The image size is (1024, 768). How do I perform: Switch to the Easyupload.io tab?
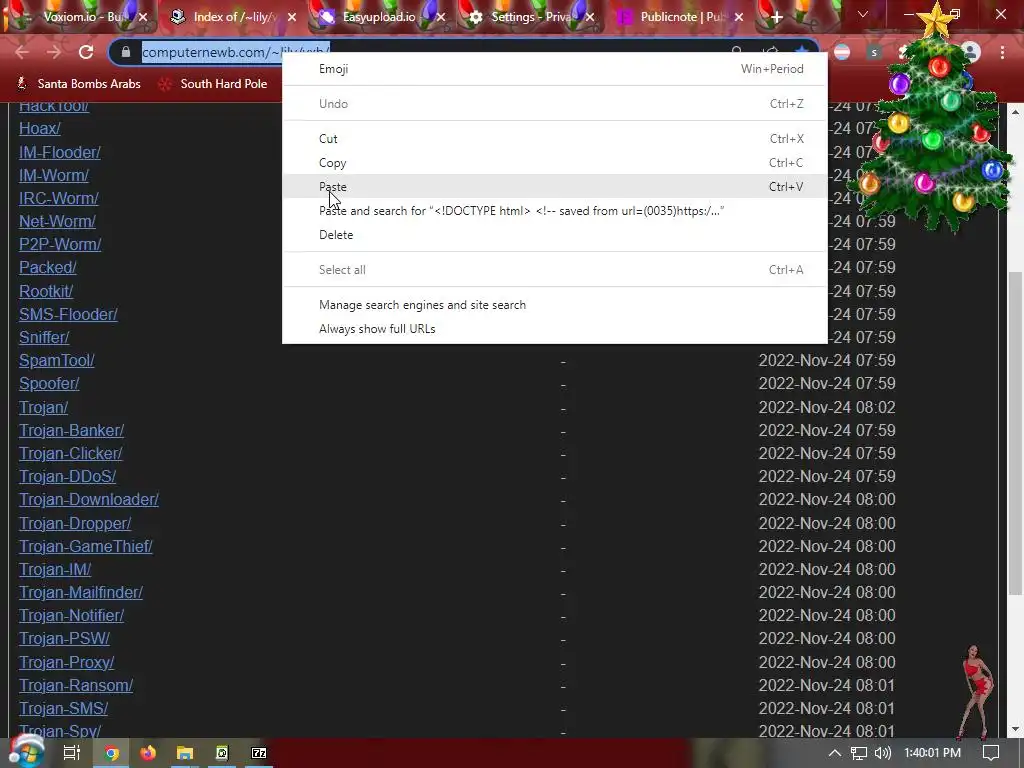(379, 17)
